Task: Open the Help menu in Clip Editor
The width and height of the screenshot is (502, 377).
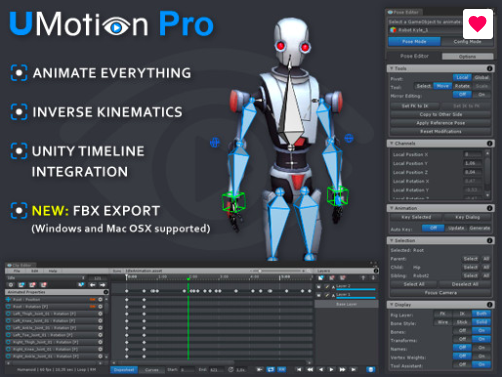Action: click(53, 271)
